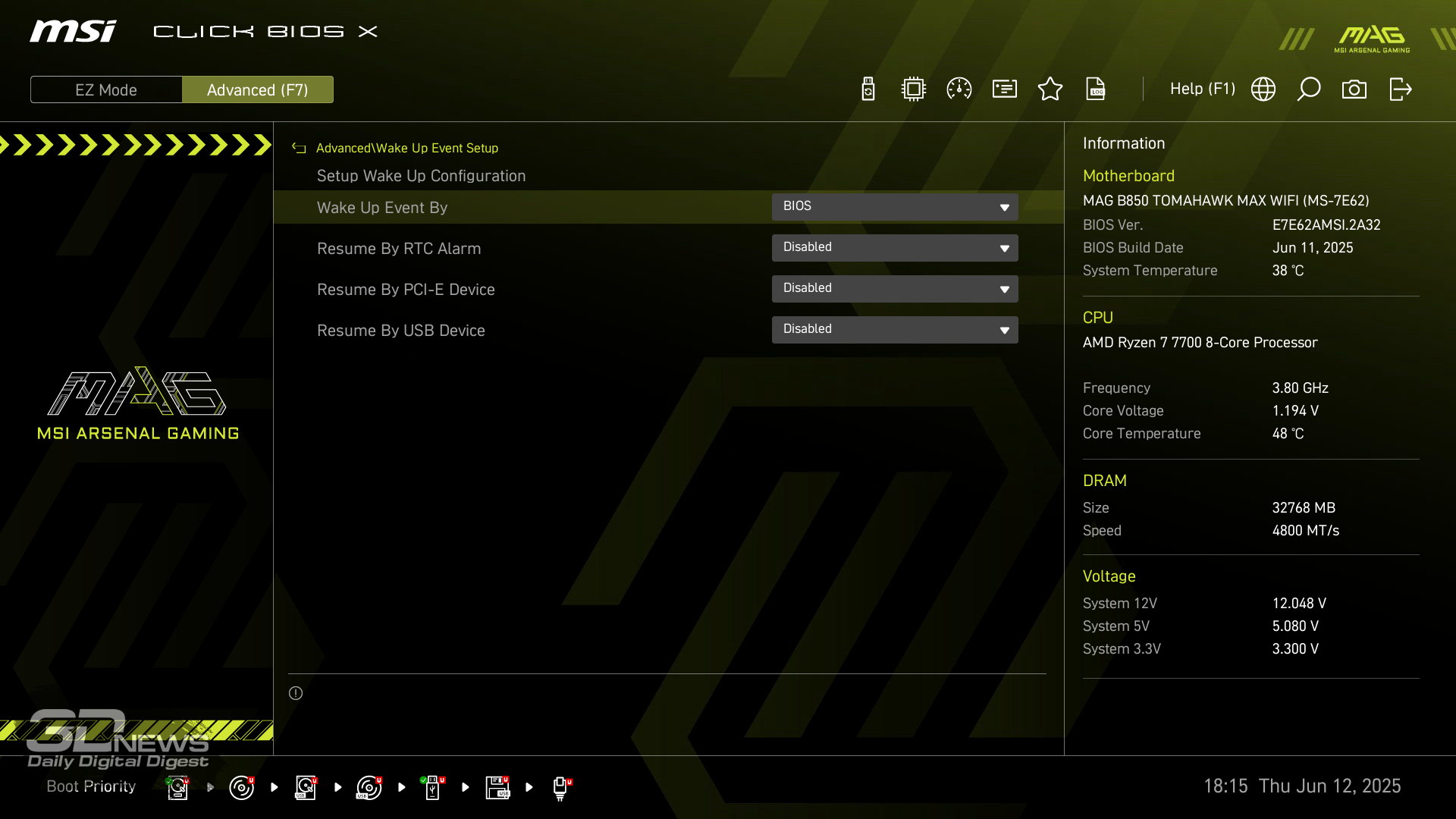Open the LOG file icon
The image size is (1456, 819).
pyautogui.click(x=1096, y=89)
